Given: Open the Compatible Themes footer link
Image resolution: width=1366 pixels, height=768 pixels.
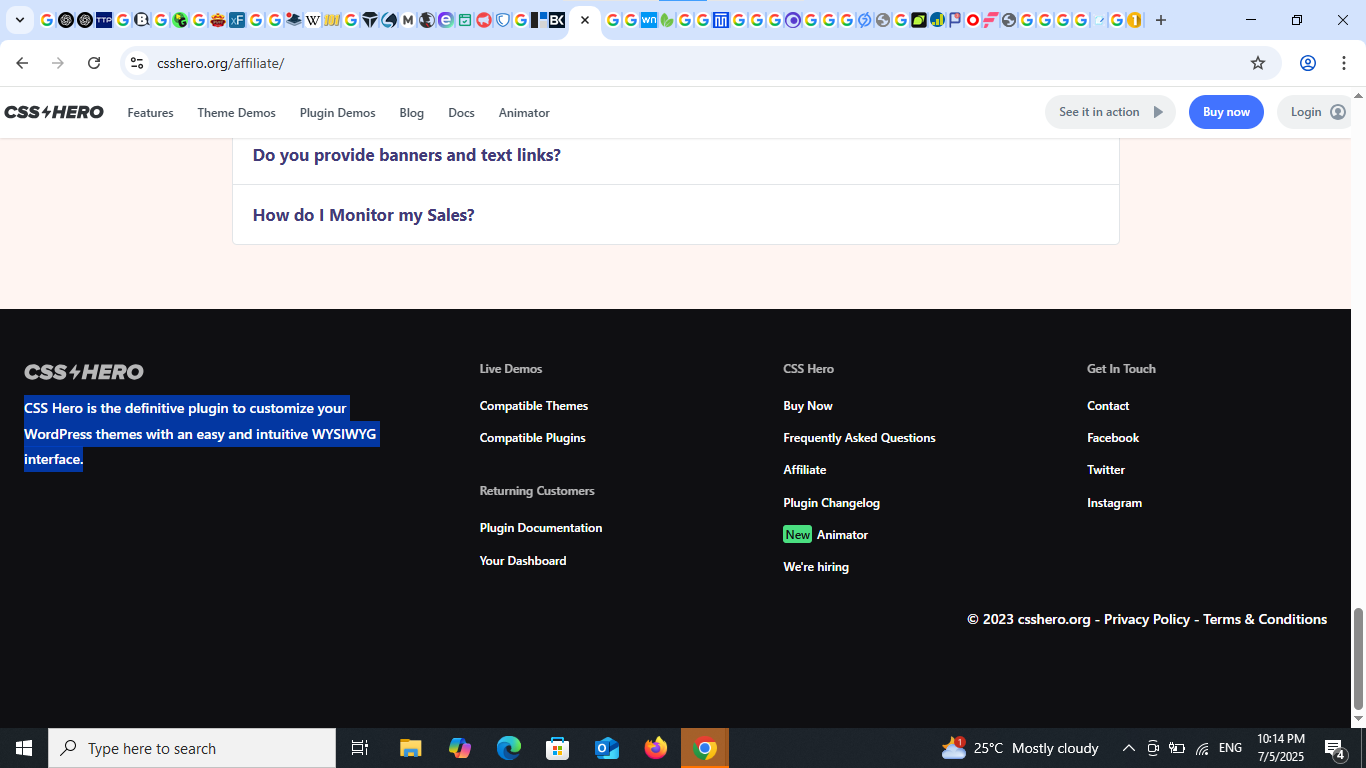Looking at the screenshot, I should [534, 406].
